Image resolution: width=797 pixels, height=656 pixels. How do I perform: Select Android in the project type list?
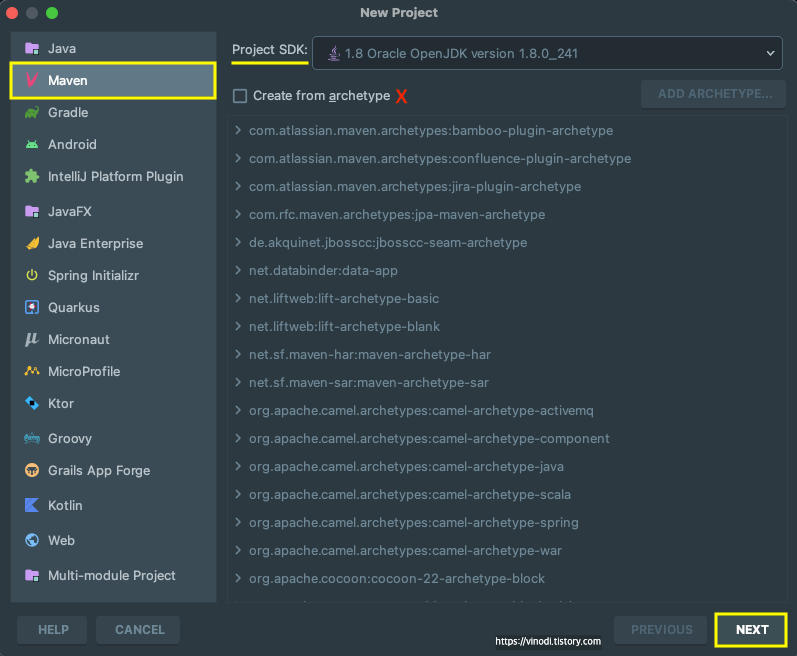113,144
